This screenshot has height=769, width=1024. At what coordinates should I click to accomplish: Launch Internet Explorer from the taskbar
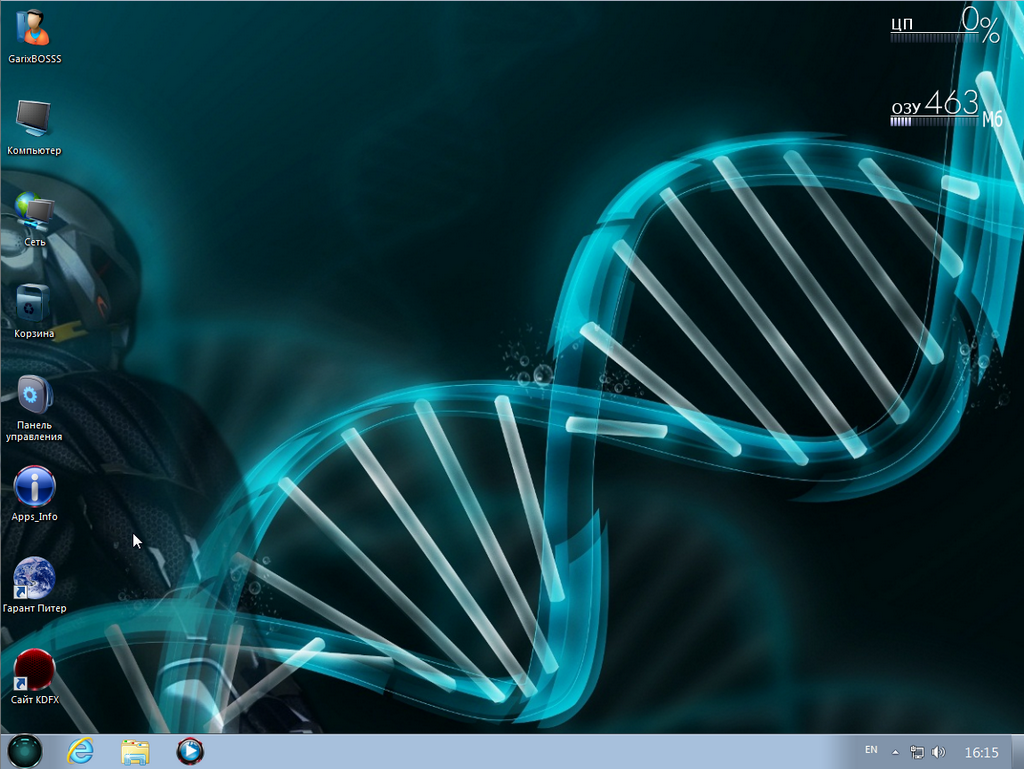point(80,751)
